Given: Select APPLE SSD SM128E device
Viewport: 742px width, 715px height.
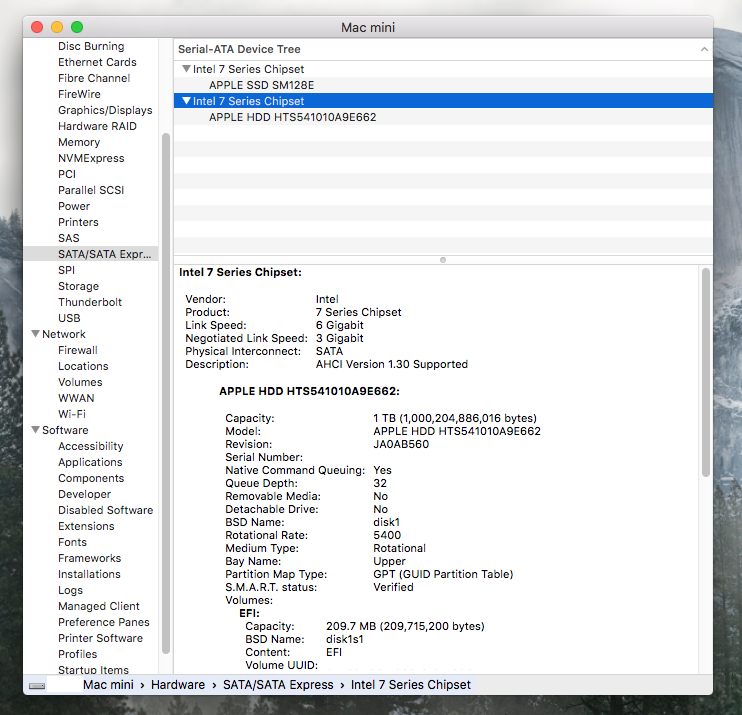Looking at the screenshot, I should (262, 85).
